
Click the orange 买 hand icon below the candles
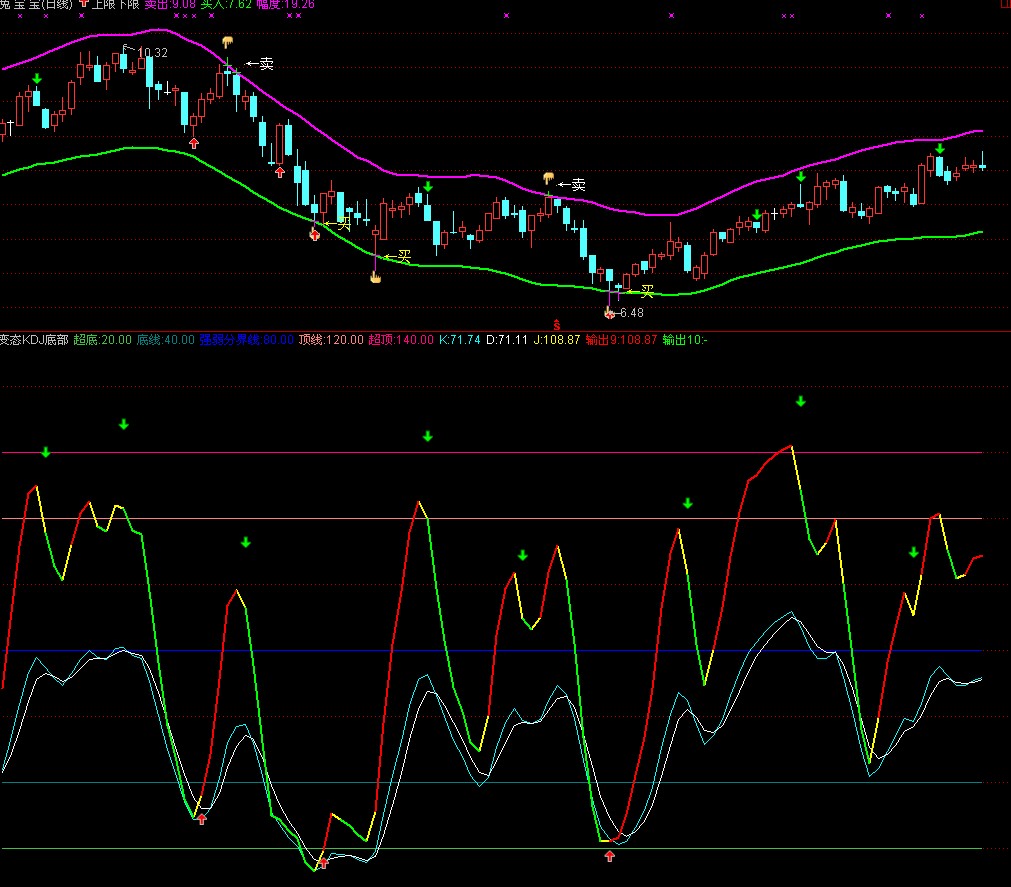point(375,276)
